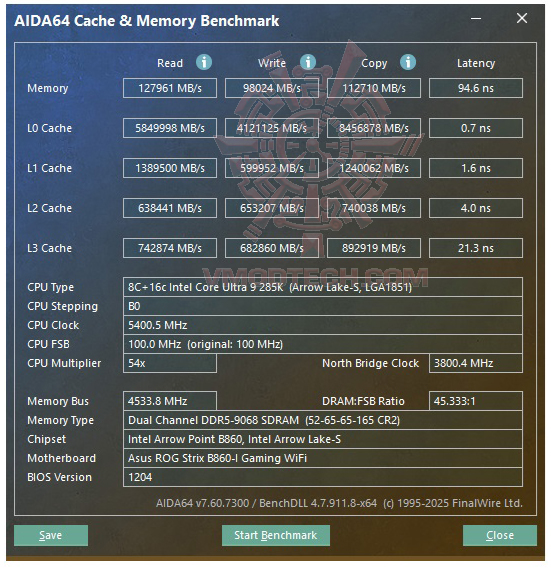Start the benchmark run

point(276,535)
